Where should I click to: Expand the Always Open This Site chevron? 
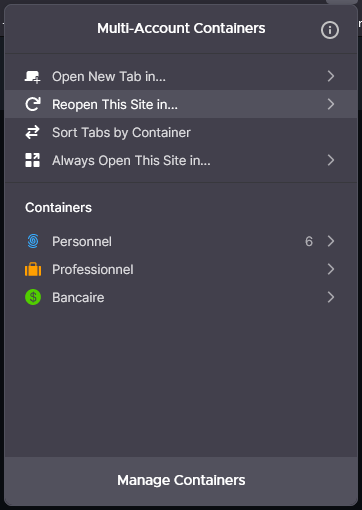[331, 160]
